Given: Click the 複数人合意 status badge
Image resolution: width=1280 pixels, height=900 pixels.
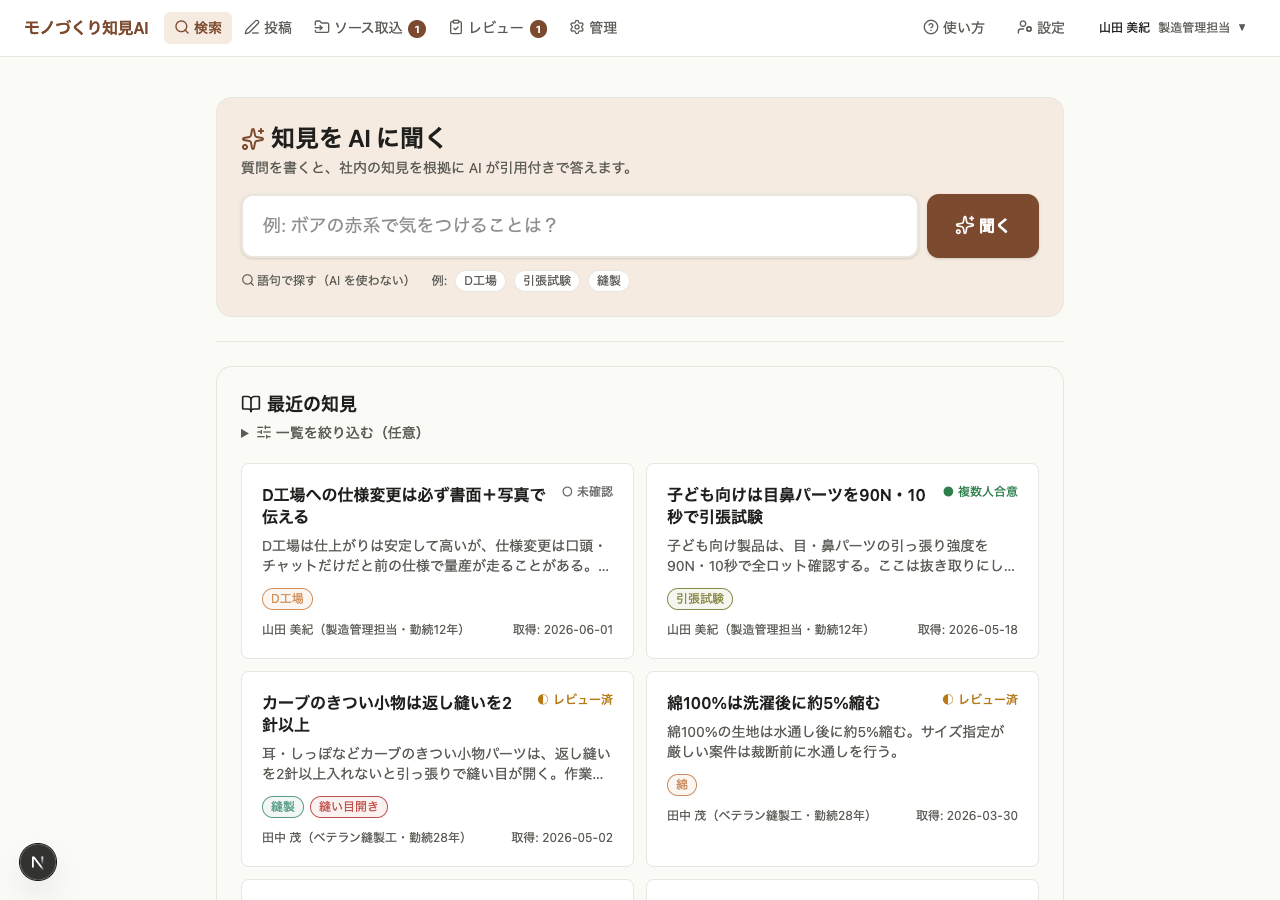Looking at the screenshot, I should pyautogui.click(x=981, y=492).
